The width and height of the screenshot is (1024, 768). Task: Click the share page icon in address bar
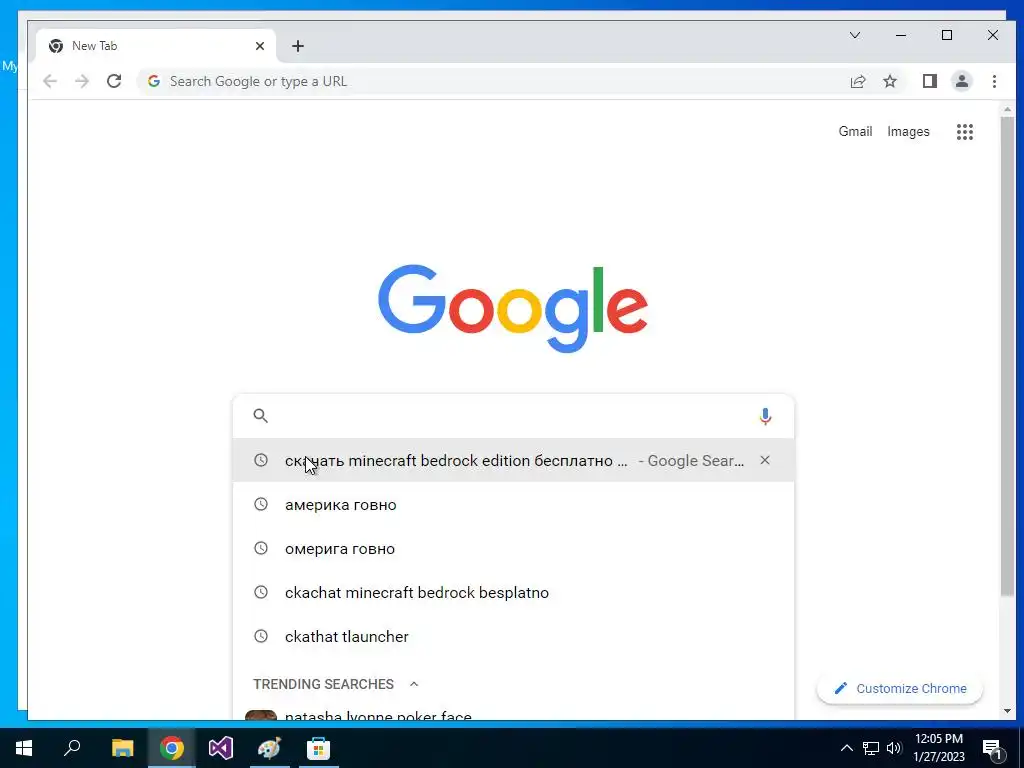click(858, 82)
